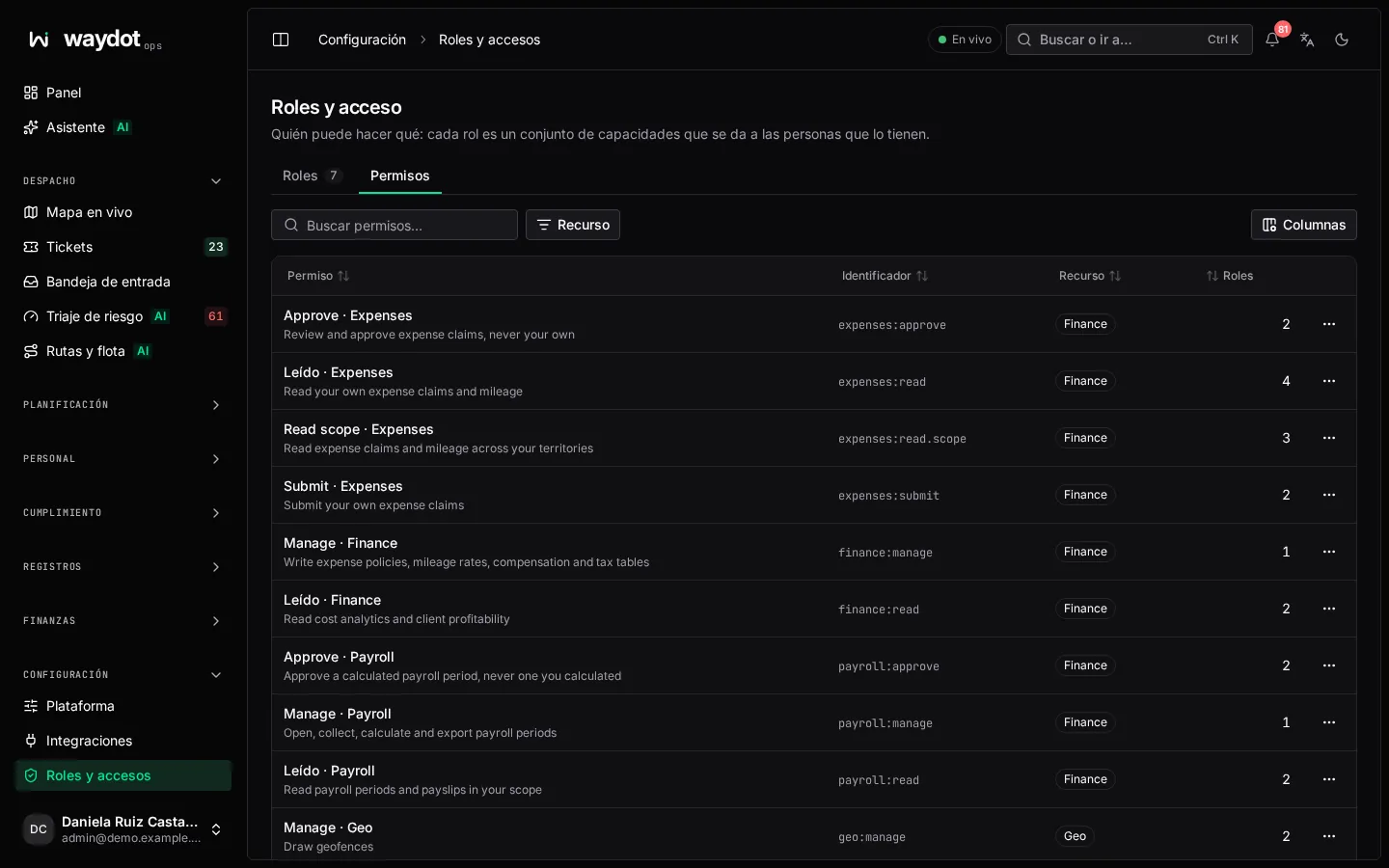The image size is (1389, 868).
Task: Open the language translation icon
Action: coord(1307,40)
